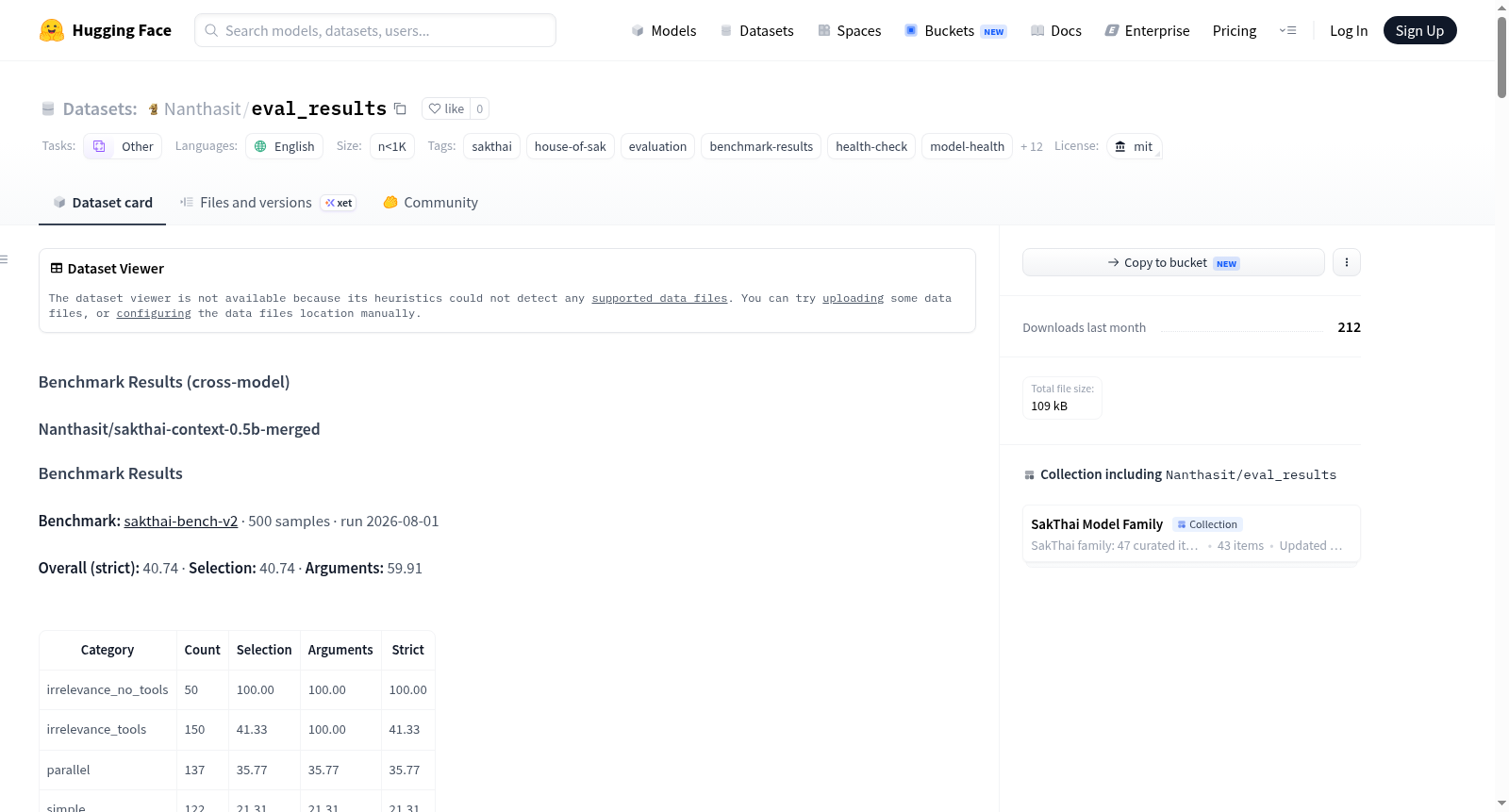This screenshot has width=1509, height=812.
Task: Expand the more navigation menu icon
Action: (1287, 30)
